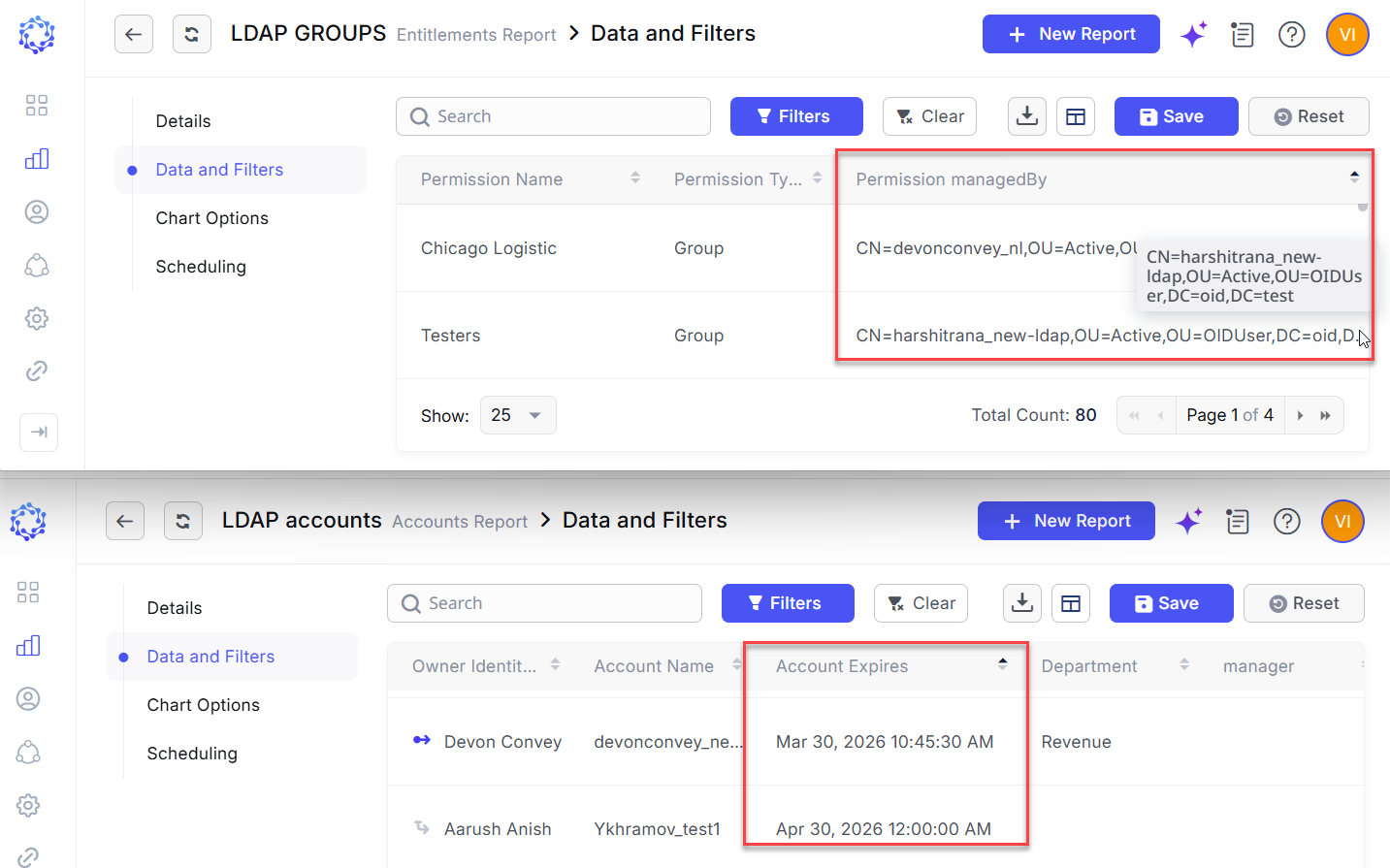Image resolution: width=1390 pixels, height=868 pixels.
Task: Click Filters button in LDAP GROUPS report
Action: coord(796,116)
